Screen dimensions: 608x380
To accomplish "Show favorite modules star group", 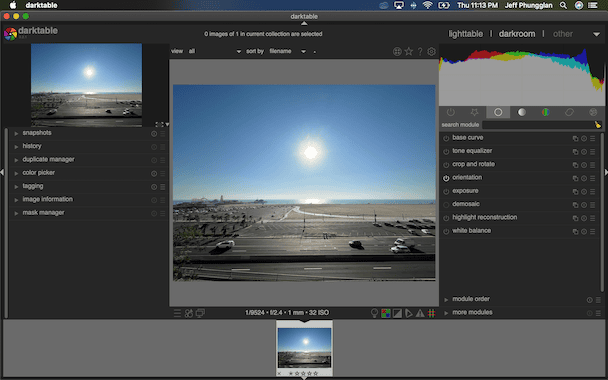I will tap(474, 112).
